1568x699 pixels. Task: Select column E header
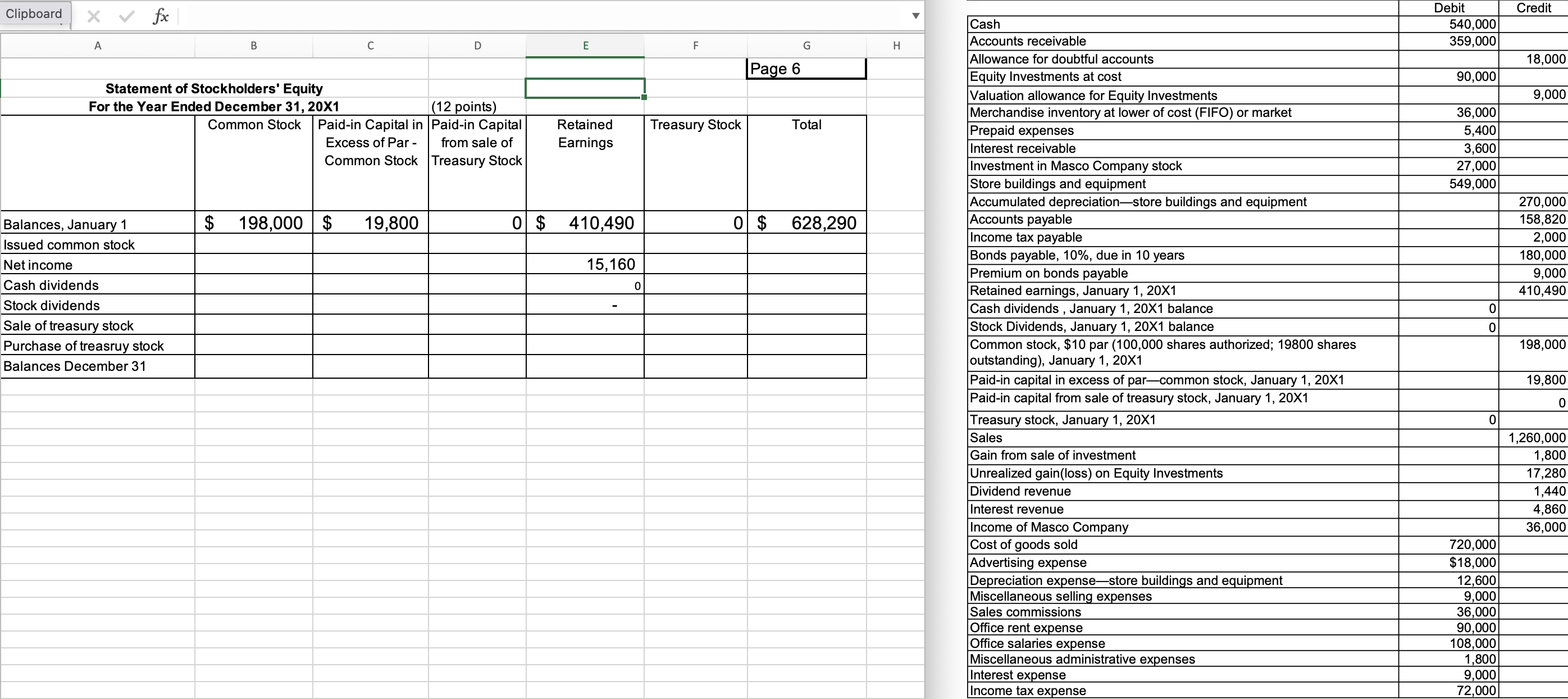point(585,45)
